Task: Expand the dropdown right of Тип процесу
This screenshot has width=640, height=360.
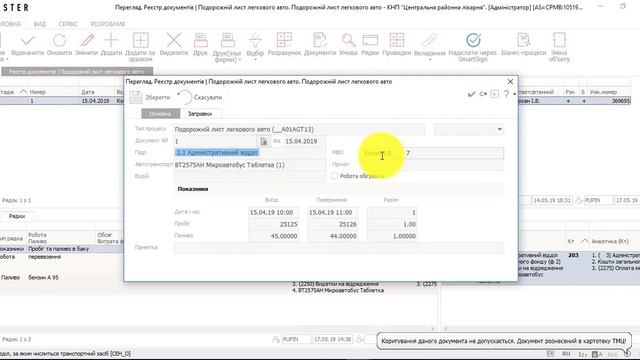Action: tap(500, 129)
